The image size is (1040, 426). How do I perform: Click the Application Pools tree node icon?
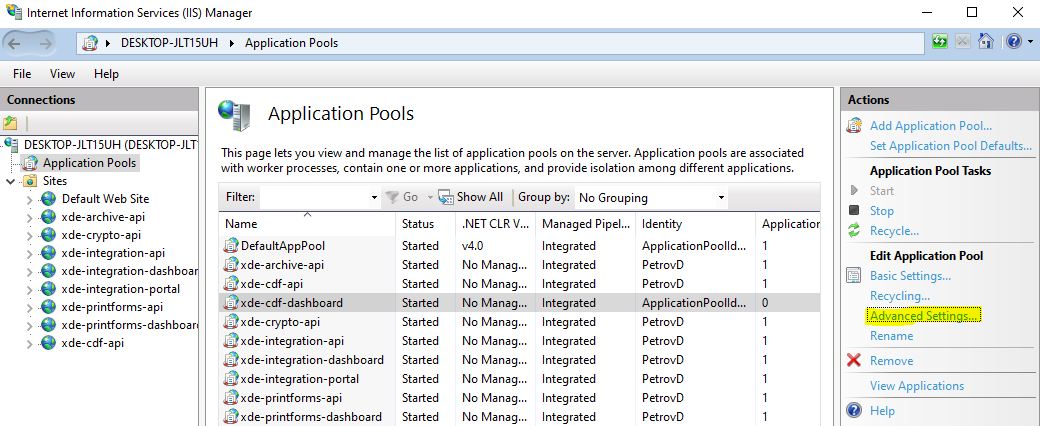tap(30, 163)
